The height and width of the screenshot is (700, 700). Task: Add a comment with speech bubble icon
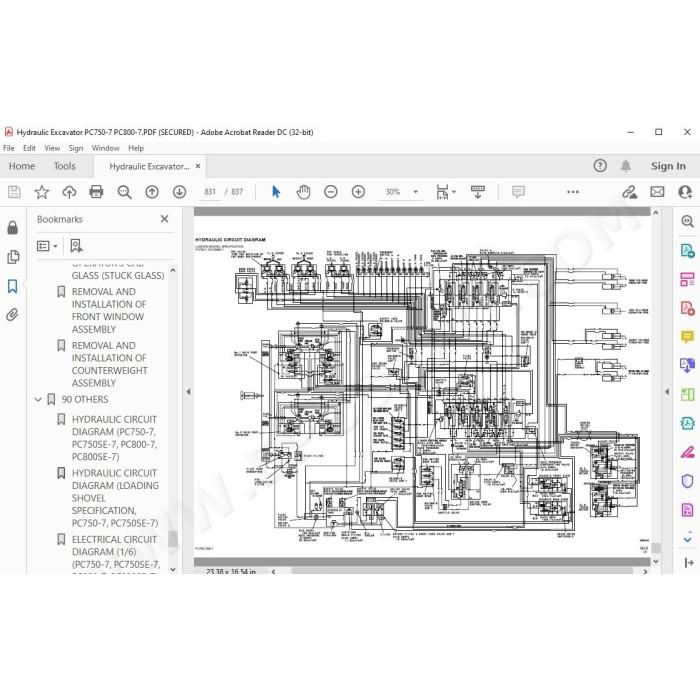pyautogui.click(x=518, y=192)
